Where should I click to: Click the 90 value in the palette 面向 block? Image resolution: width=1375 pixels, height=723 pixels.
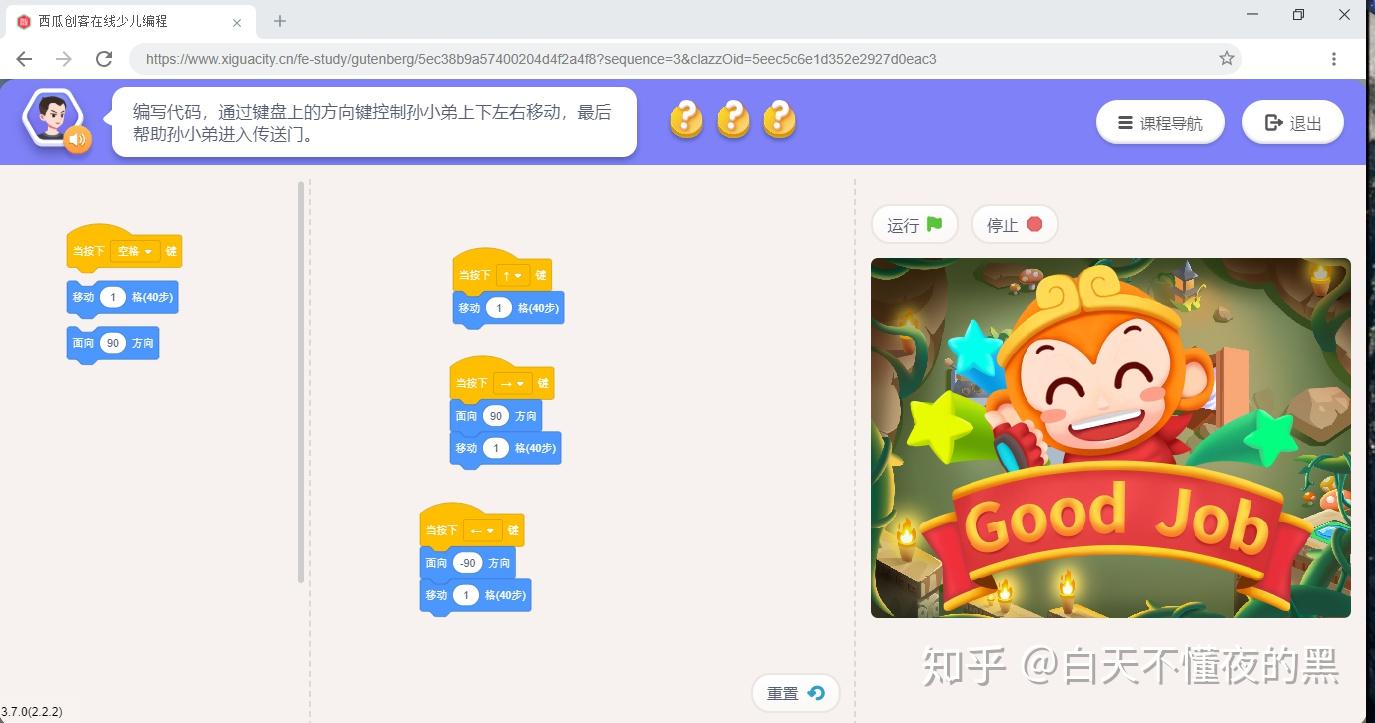[x=113, y=343]
